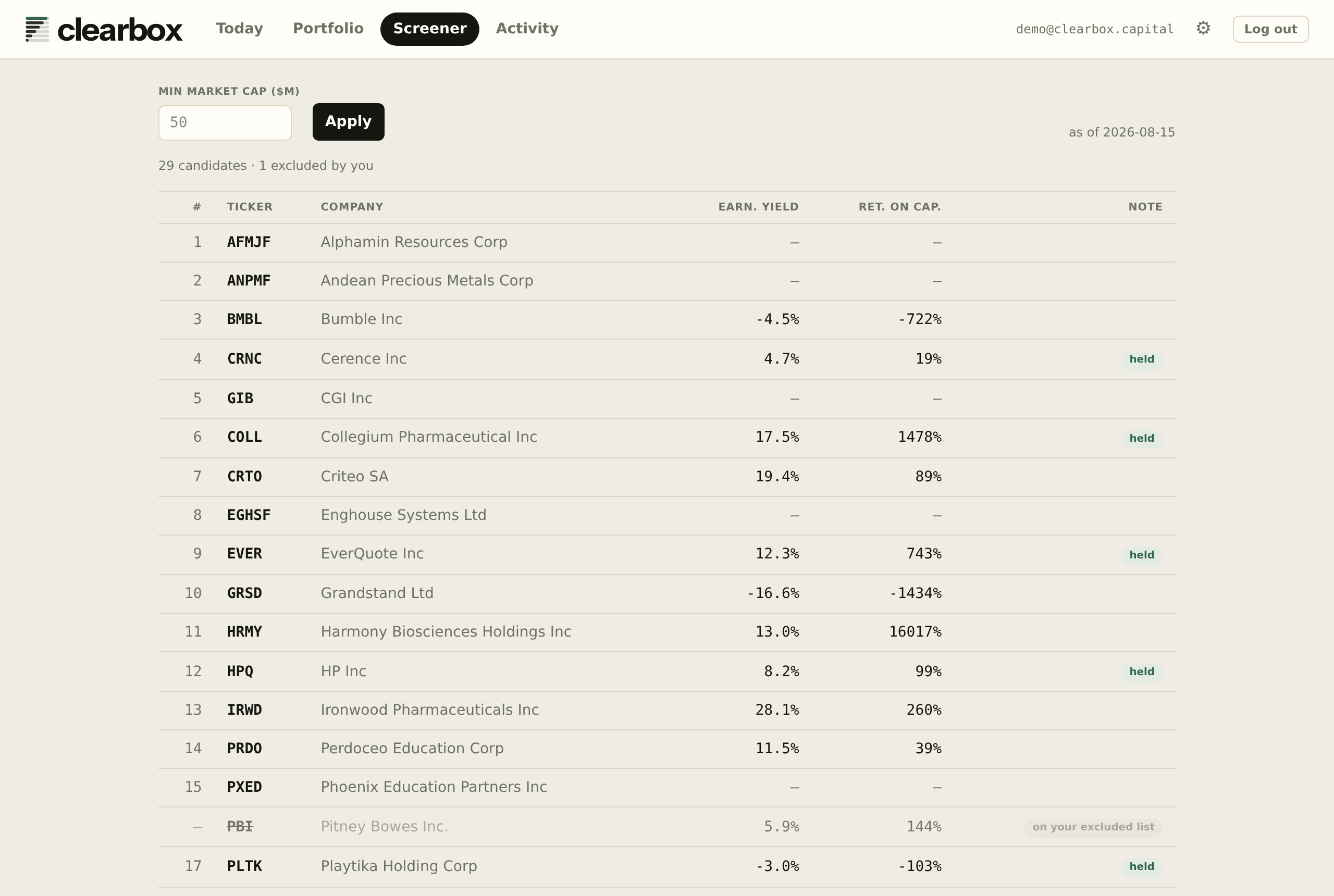Open the Portfolio tab

(x=328, y=29)
